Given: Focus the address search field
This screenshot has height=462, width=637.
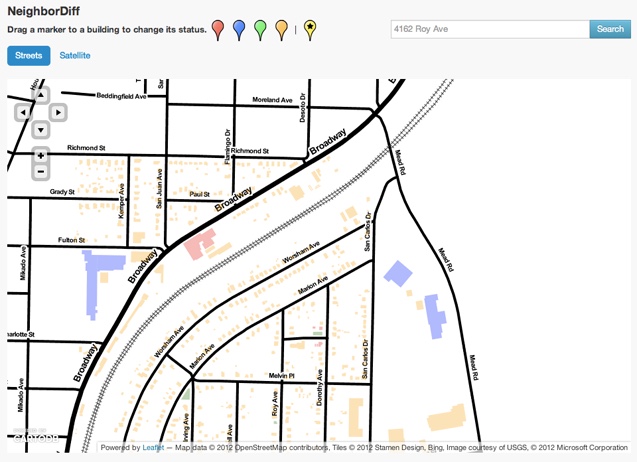Looking at the screenshot, I should click(x=490, y=29).
